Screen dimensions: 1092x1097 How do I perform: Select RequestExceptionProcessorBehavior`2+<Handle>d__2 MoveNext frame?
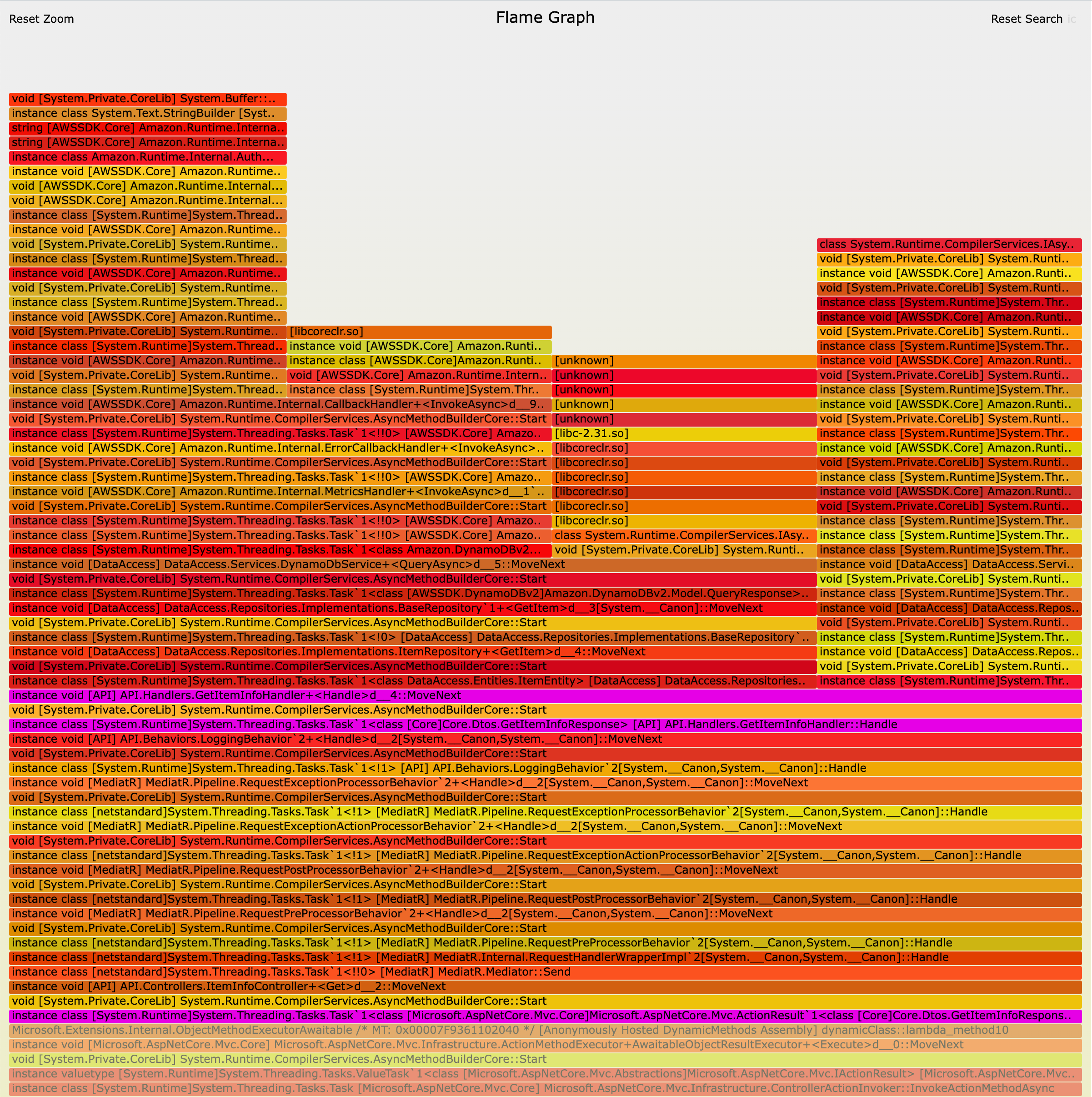(546, 783)
